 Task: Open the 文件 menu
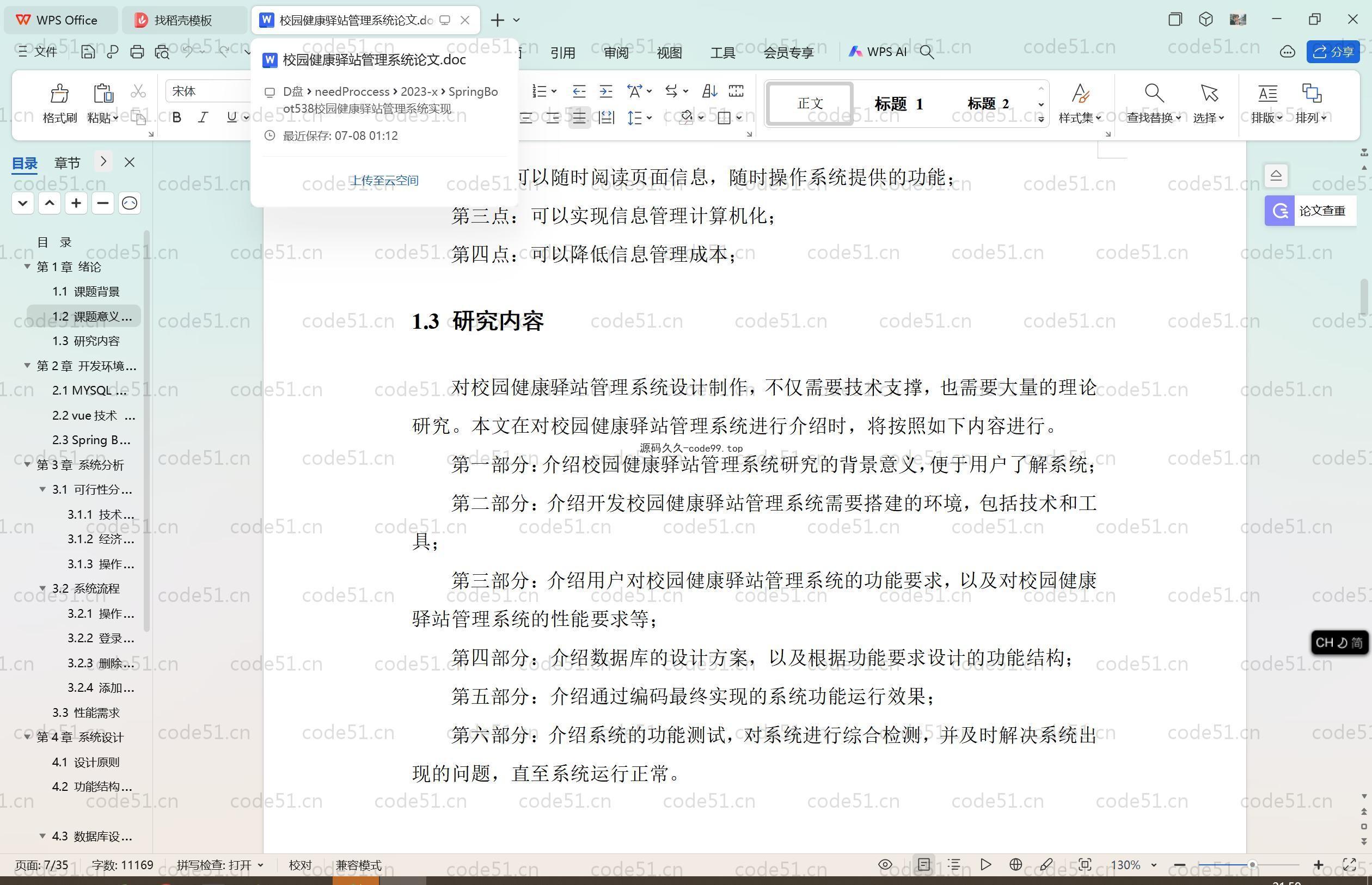coord(38,52)
